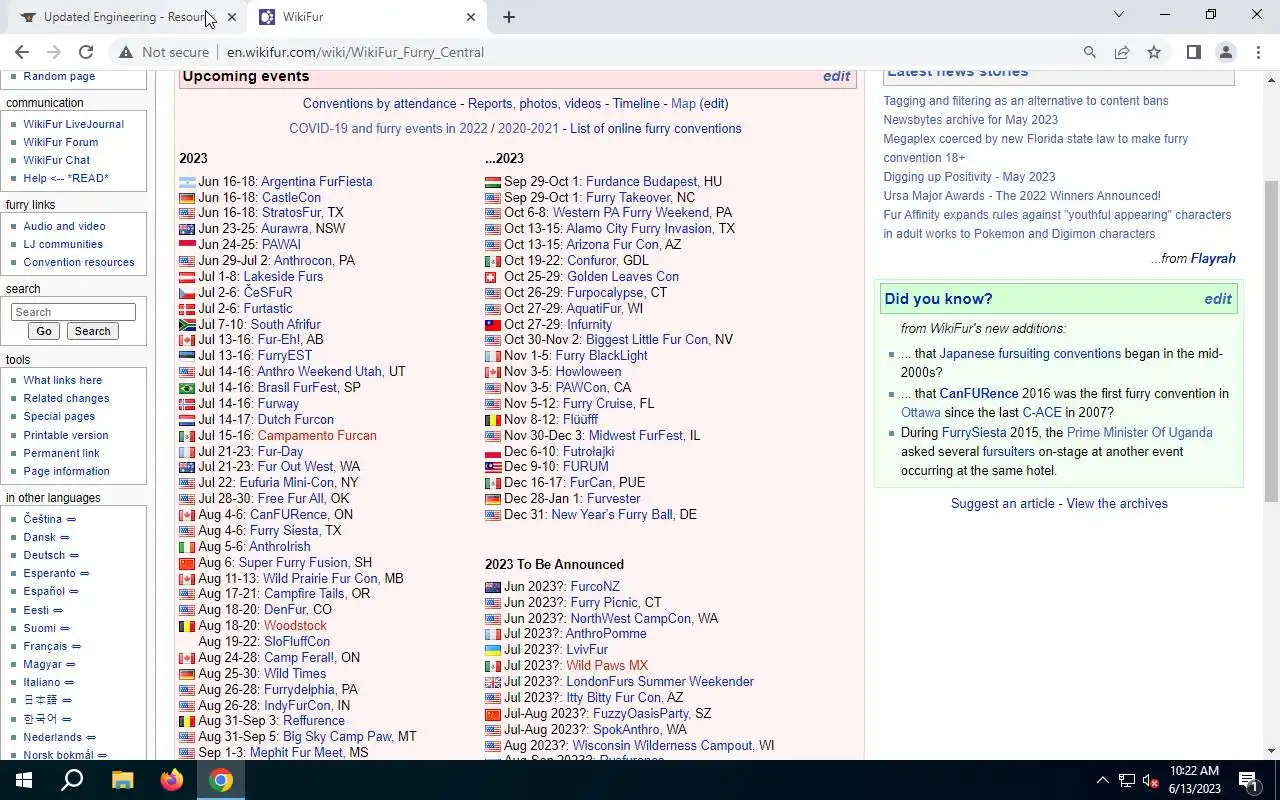Viewport: 1280px width, 800px height.
Task: Open the Windows Start menu
Action: tap(24, 780)
